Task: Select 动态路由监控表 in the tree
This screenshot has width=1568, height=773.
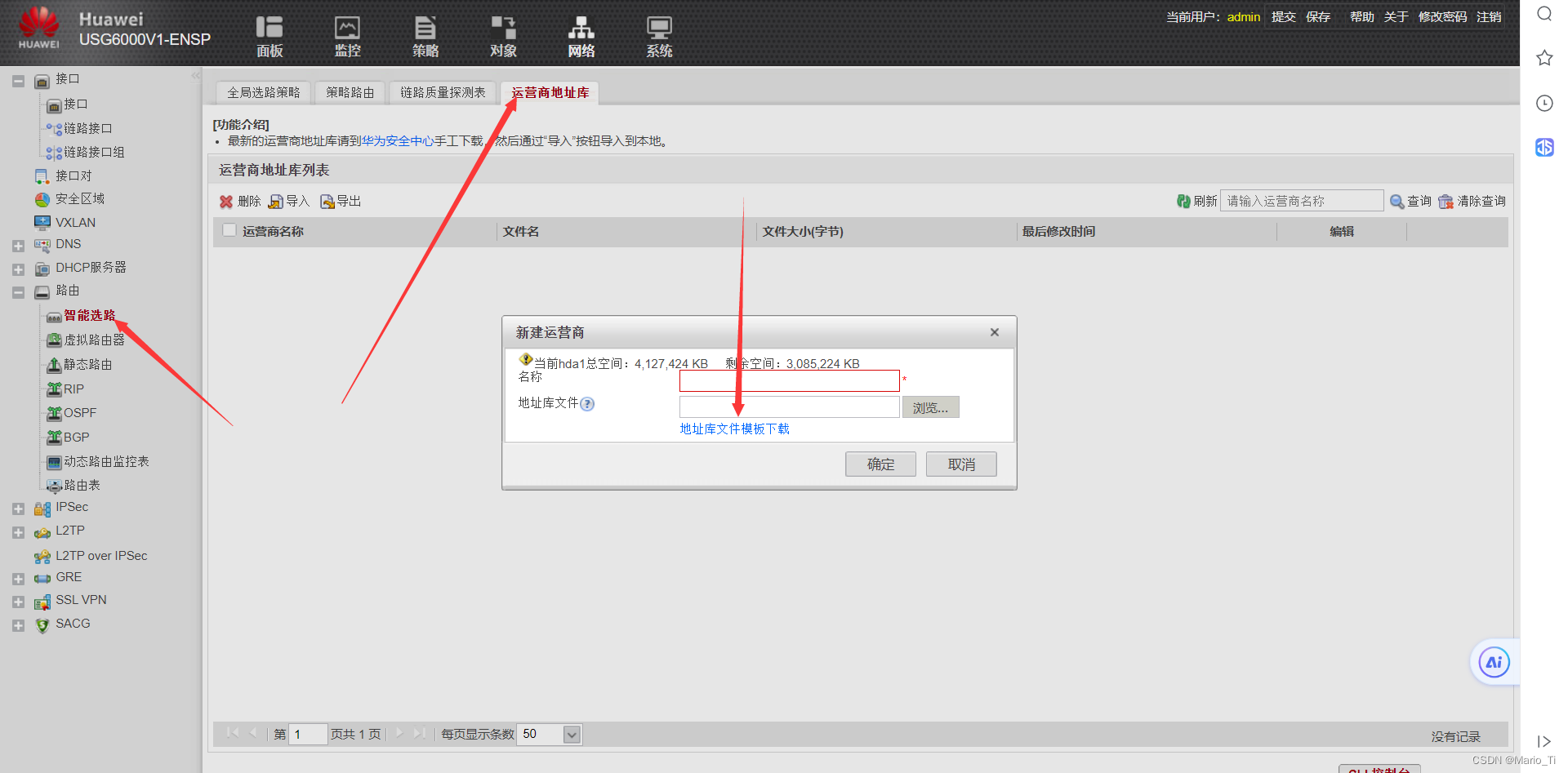Action: [x=106, y=461]
